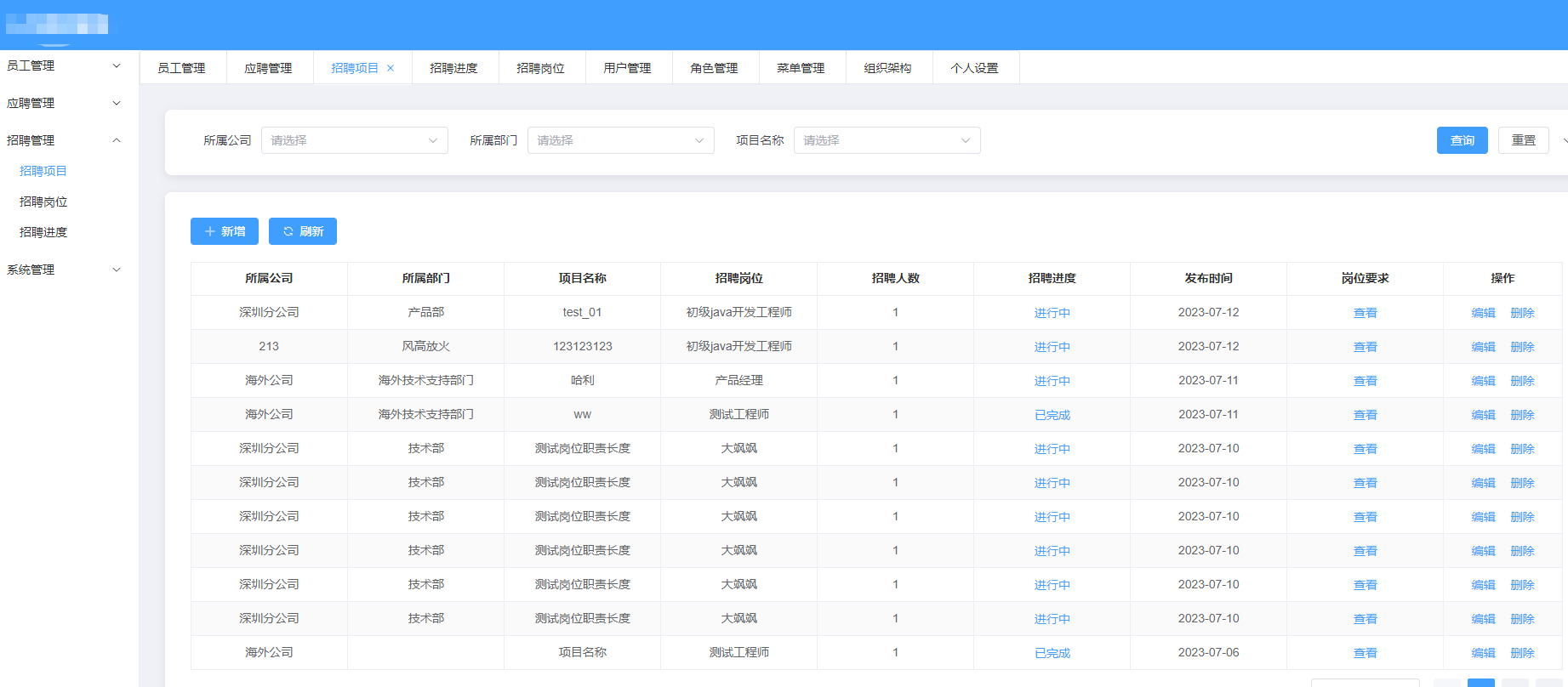Screen dimensions: 1568x687
Task: Delete the 123123123 project row
Action: coord(1523,347)
